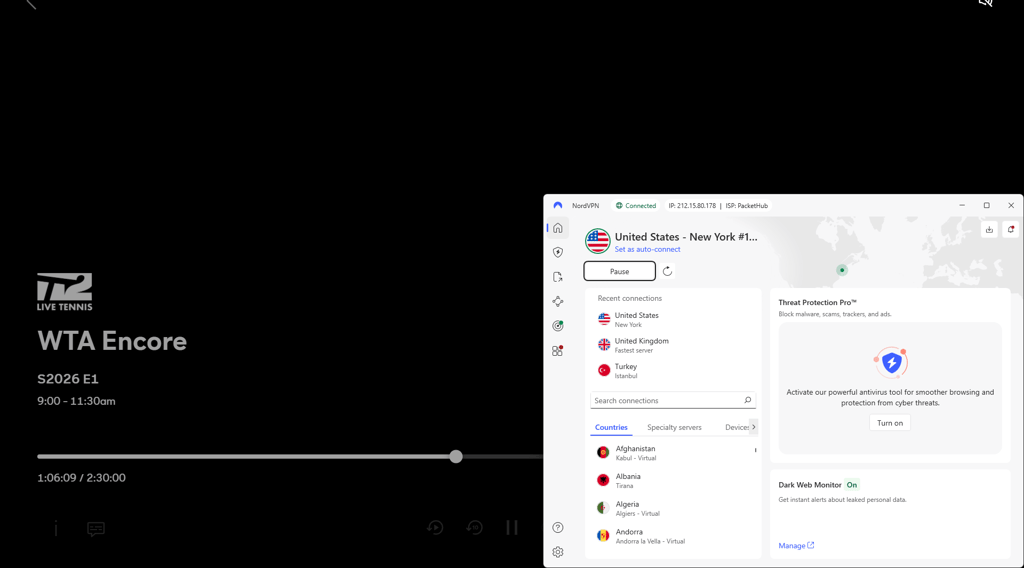Viewport: 1024px width, 568px height.
Task: Open the NordVPN Home sidebar icon
Action: point(558,228)
